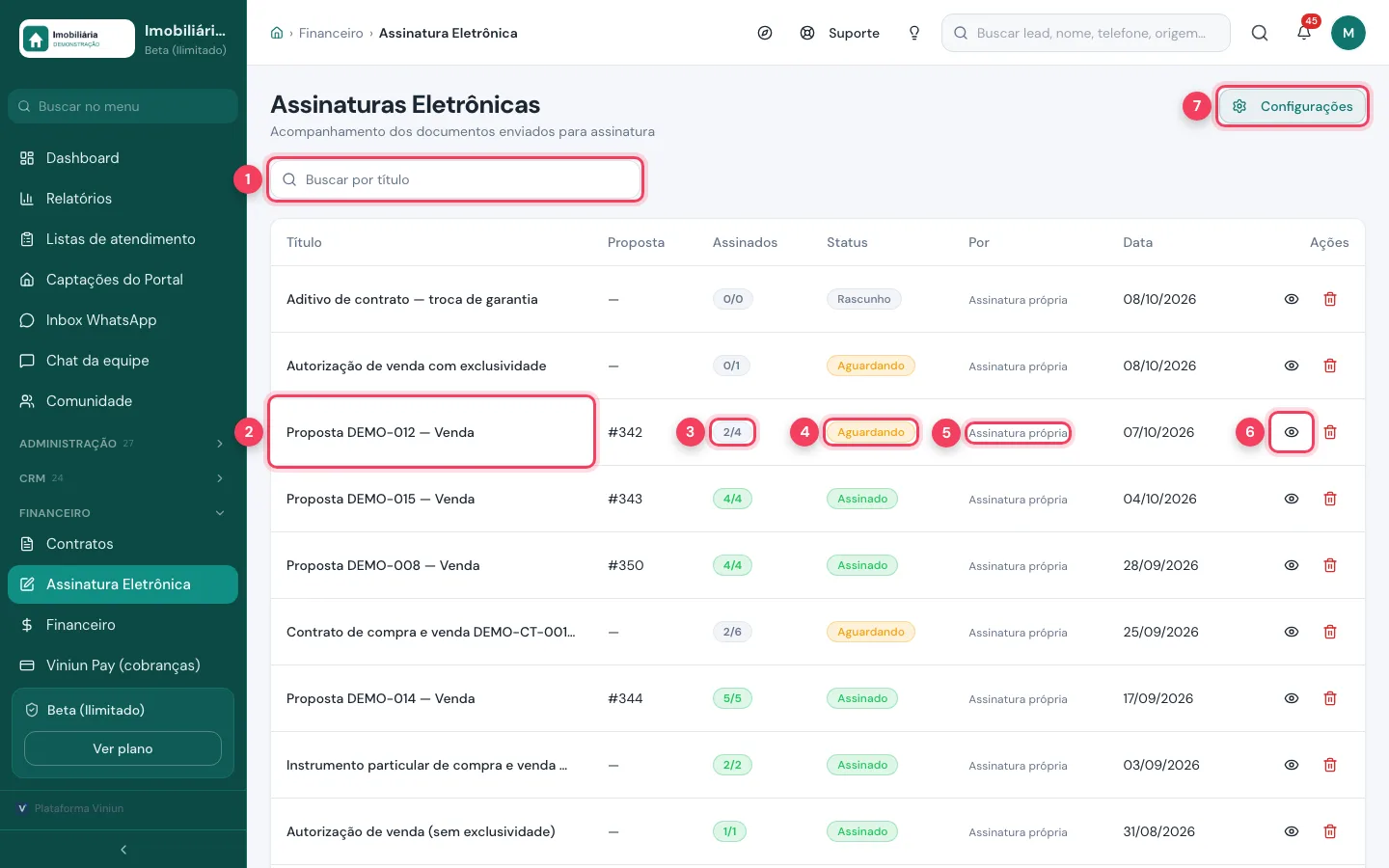The width and height of the screenshot is (1389, 868).
Task: Open Configurações button
Action: 1293,106
